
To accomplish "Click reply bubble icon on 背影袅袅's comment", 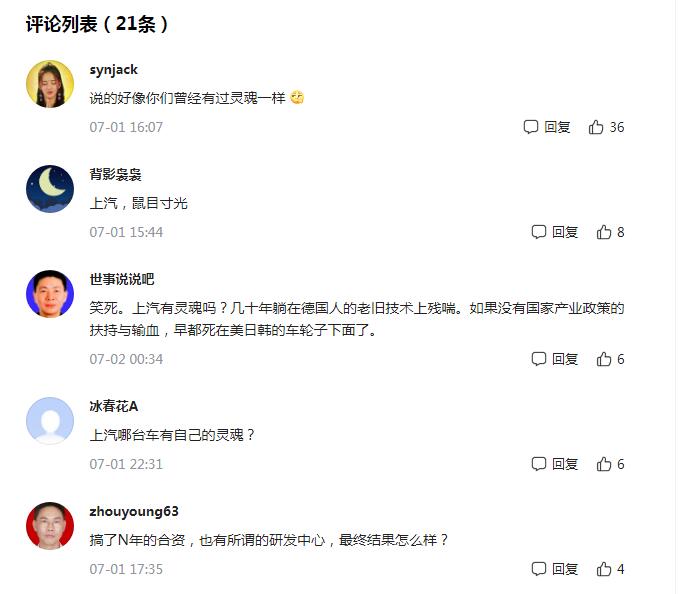I will pyautogui.click(x=539, y=232).
